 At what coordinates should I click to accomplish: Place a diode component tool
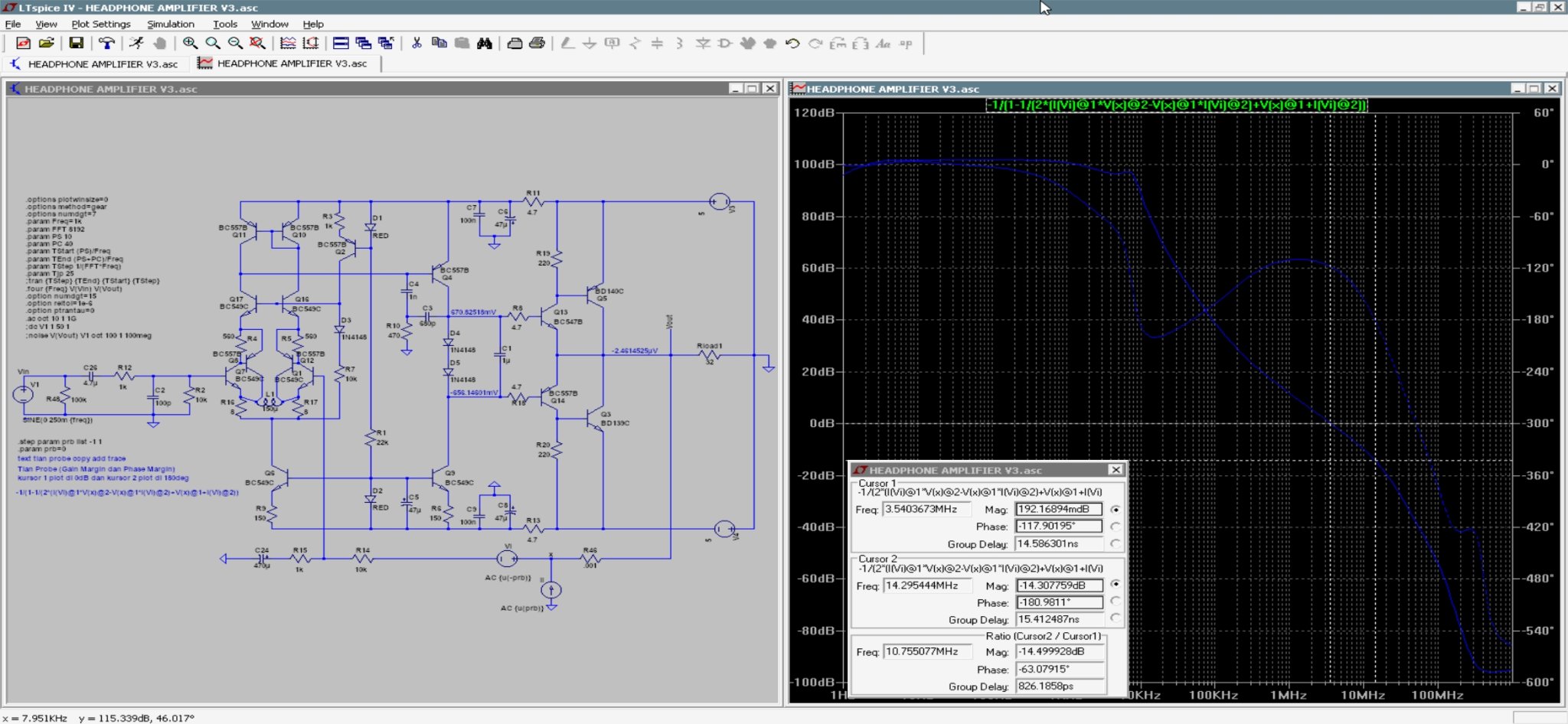coord(703,44)
